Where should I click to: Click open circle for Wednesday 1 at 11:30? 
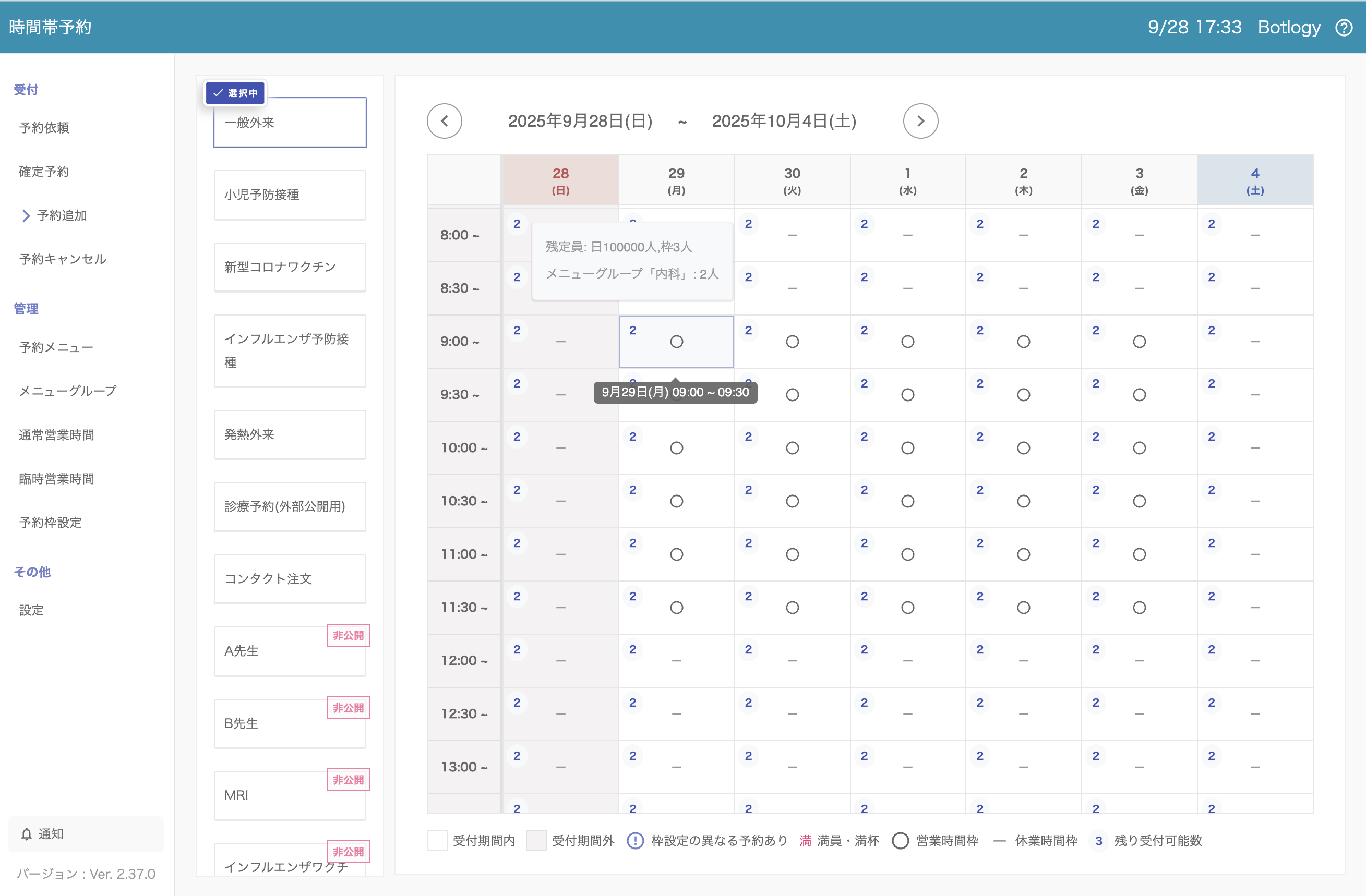coord(907,608)
